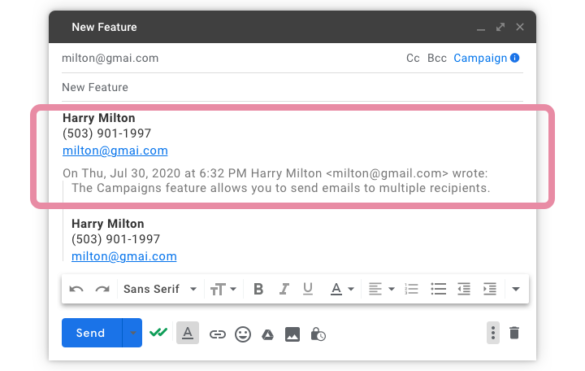Click the top Harry Milton signature name
585x371 pixels.
click(x=99, y=118)
